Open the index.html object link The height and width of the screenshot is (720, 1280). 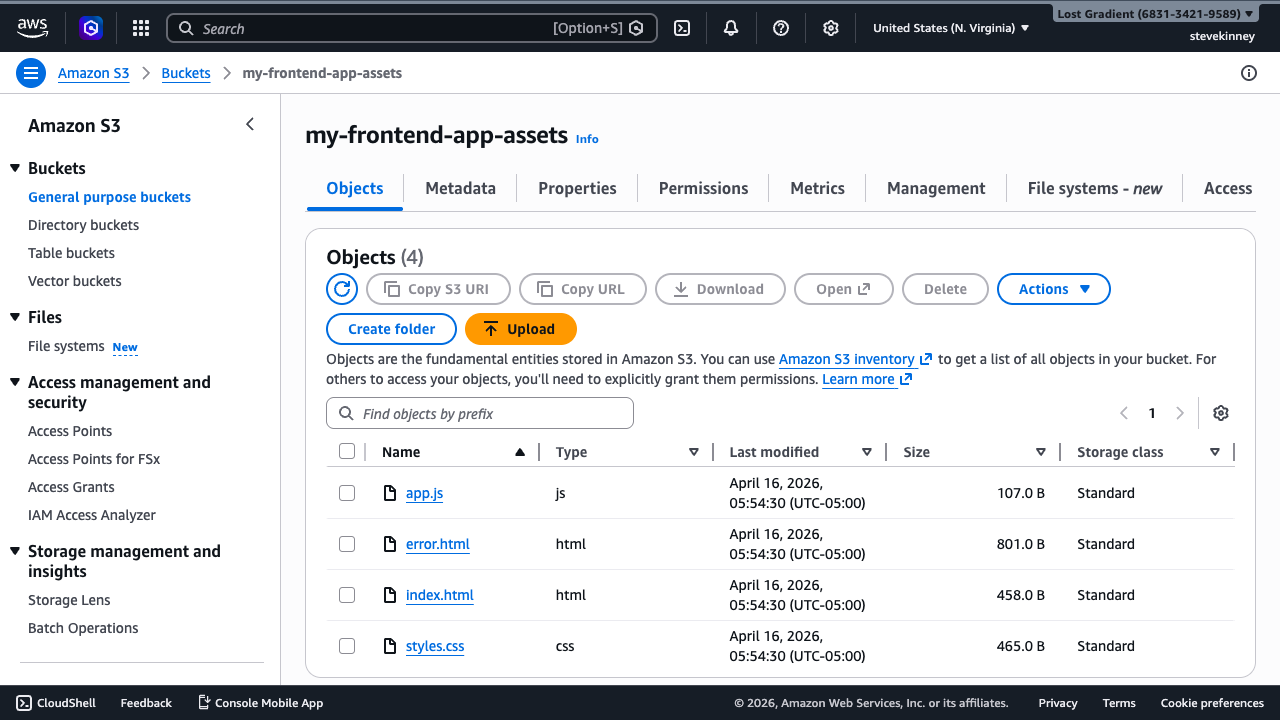440,595
